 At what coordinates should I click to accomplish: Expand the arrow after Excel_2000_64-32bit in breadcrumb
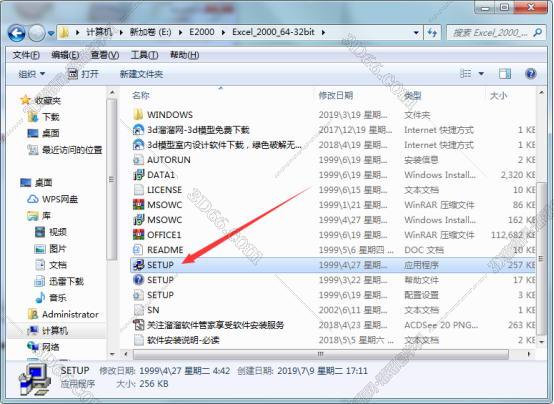(x=323, y=33)
